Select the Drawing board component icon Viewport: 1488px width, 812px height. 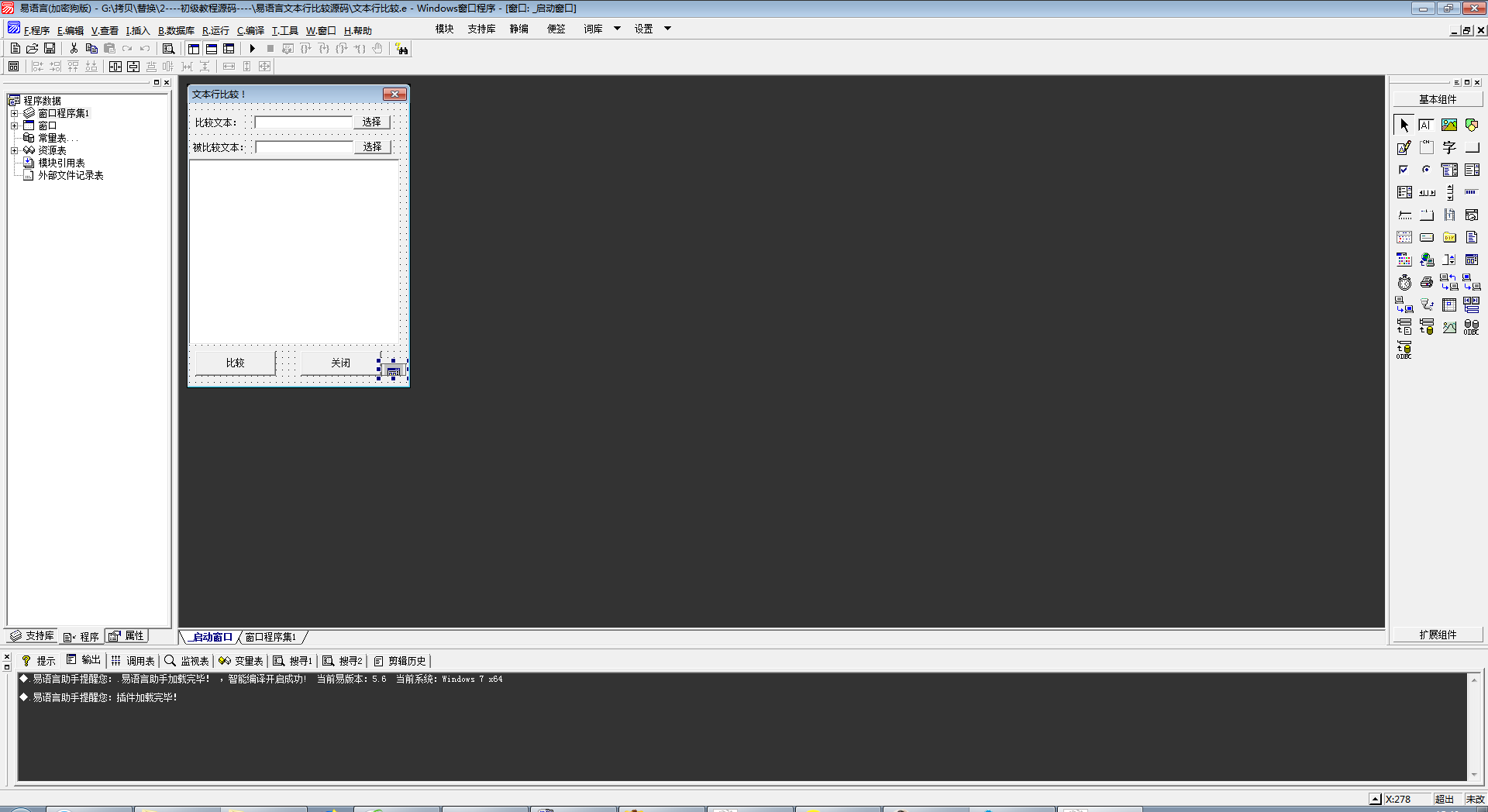tap(1404, 147)
